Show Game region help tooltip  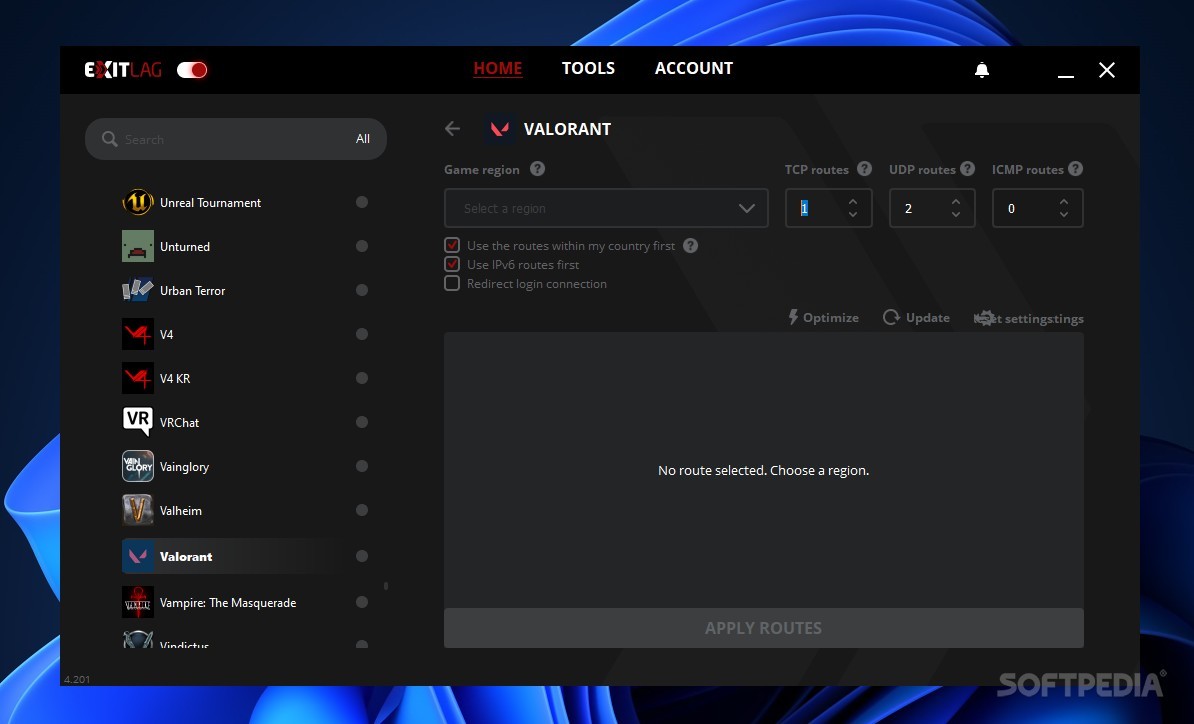pos(538,169)
